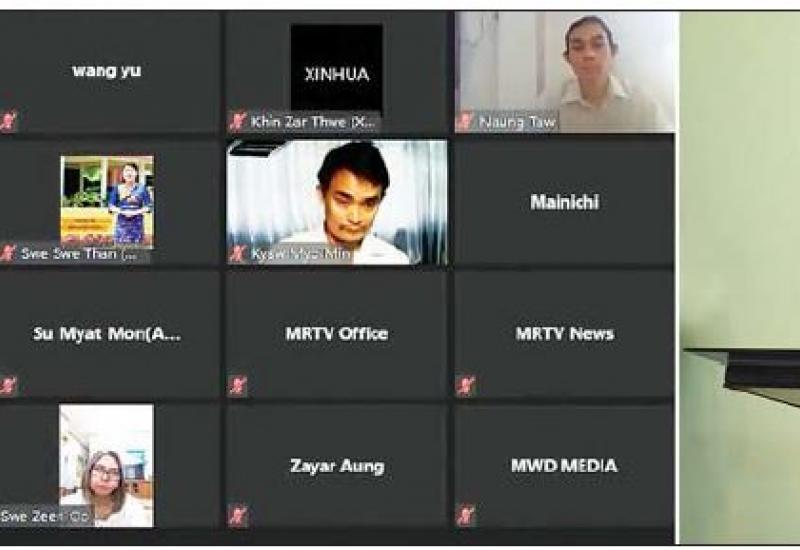800x550 pixels.
Task: Select the wang yu participant name
Action: click(107, 70)
